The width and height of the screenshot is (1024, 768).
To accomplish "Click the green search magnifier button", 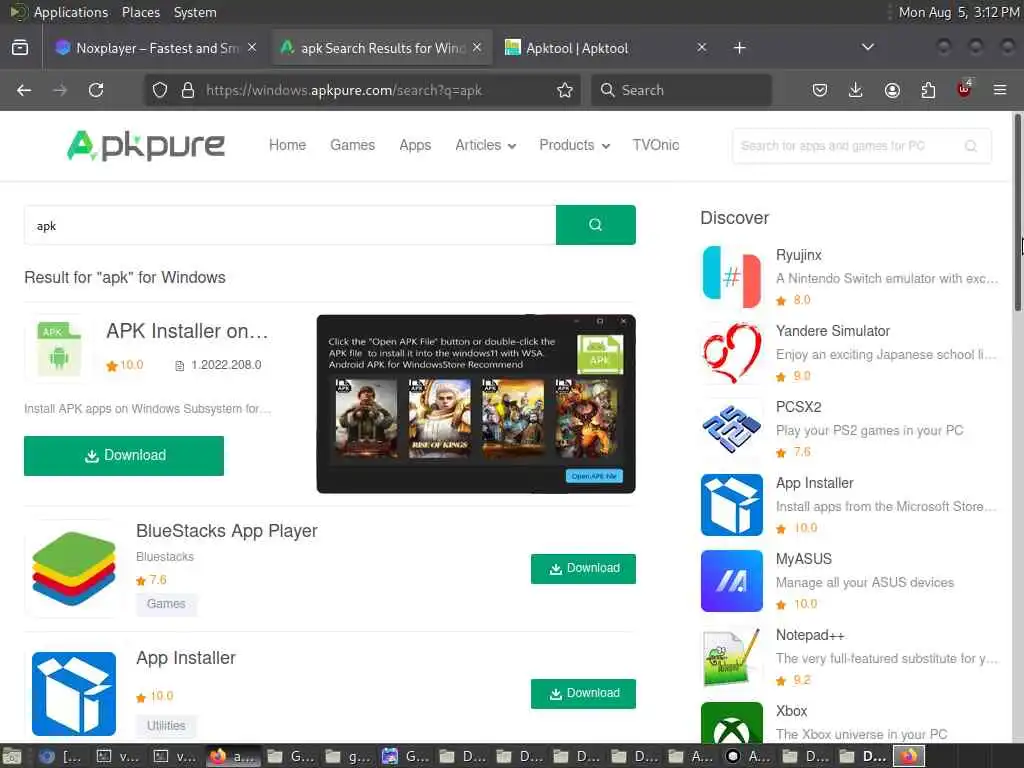I will 596,225.
